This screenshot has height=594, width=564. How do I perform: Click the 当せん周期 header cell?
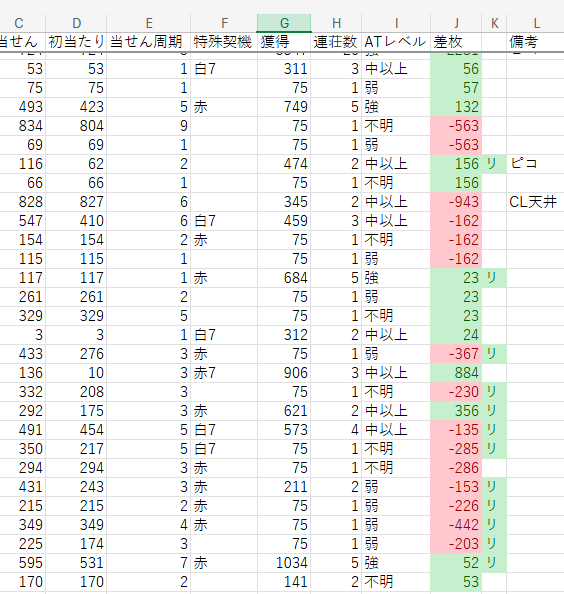coord(148,42)
